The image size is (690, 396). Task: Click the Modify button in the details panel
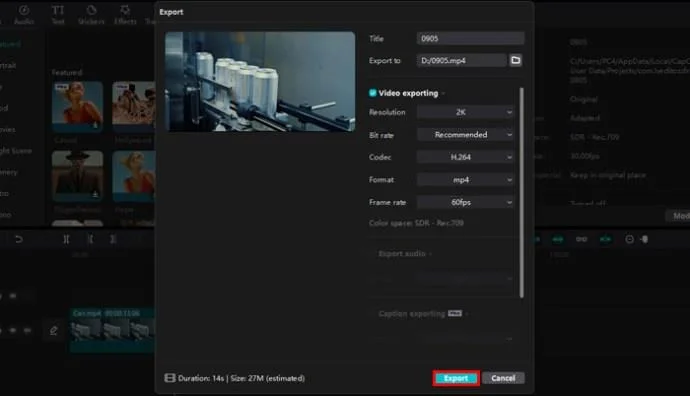click(678, 216)
